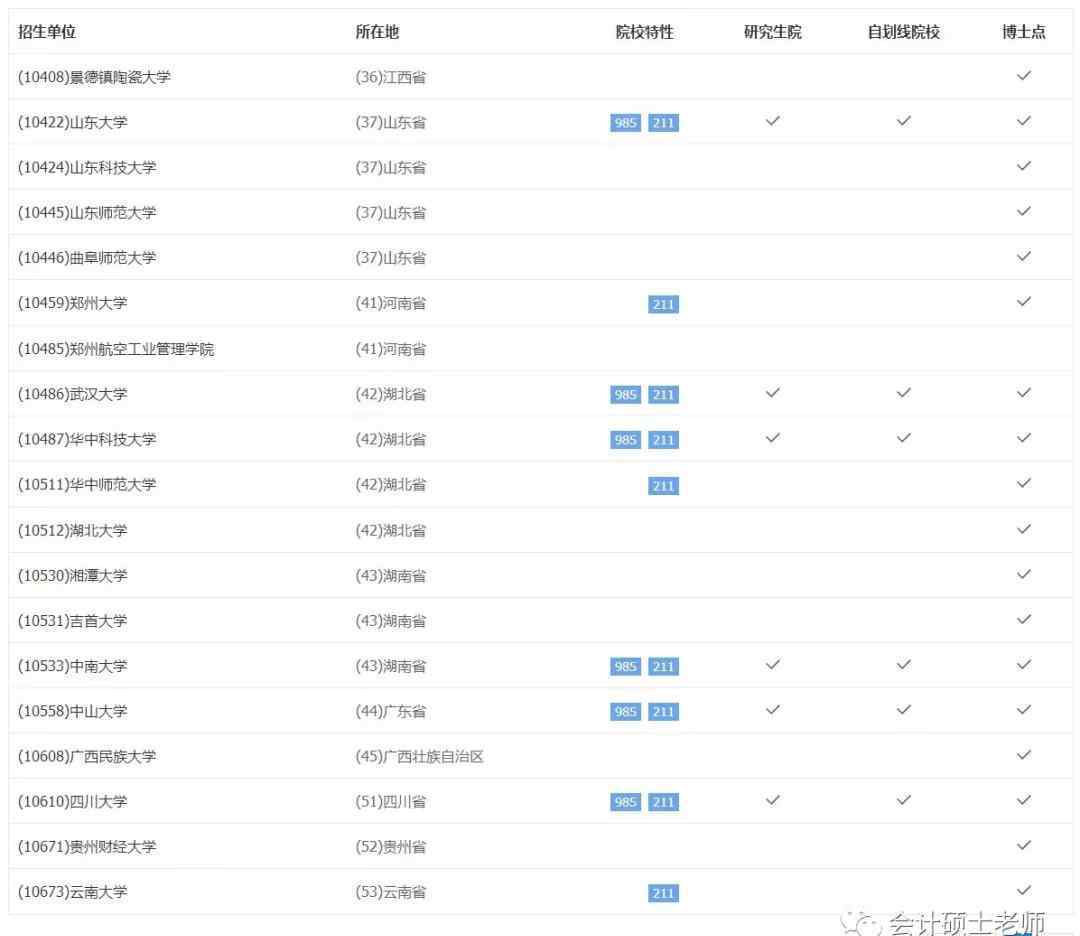Open (10486)武汉大学 entry
1080x936 pixels.
click(x=73, y=394)
